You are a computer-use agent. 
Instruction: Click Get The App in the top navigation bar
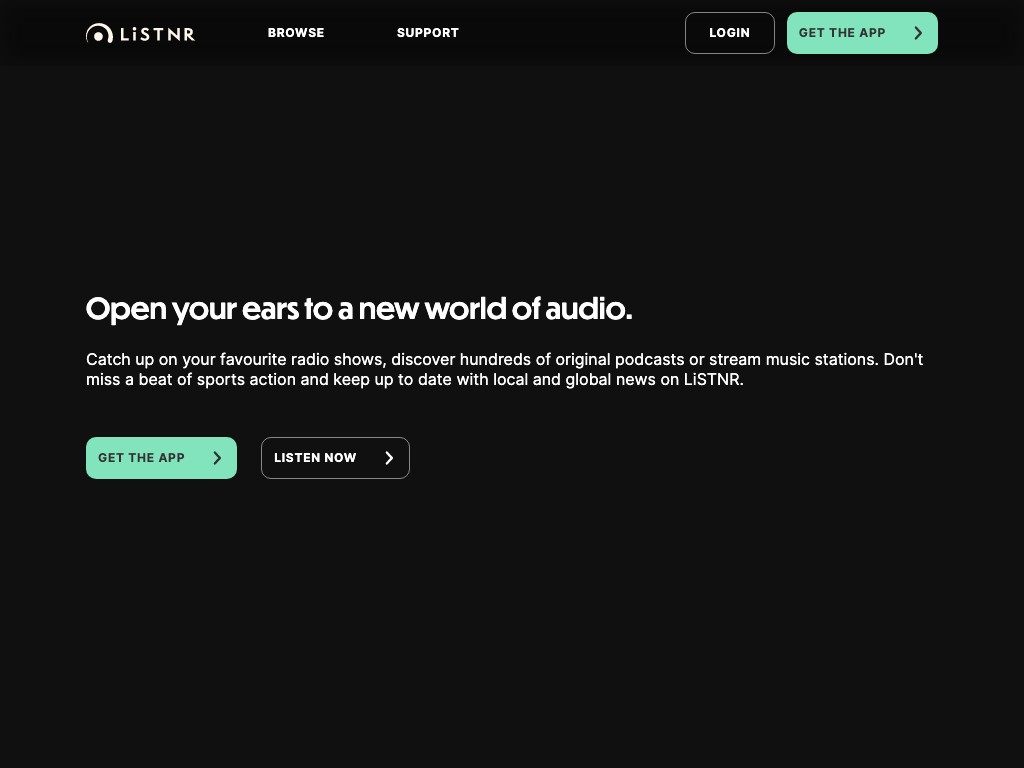pyautogui.click(x=862, y=33)
